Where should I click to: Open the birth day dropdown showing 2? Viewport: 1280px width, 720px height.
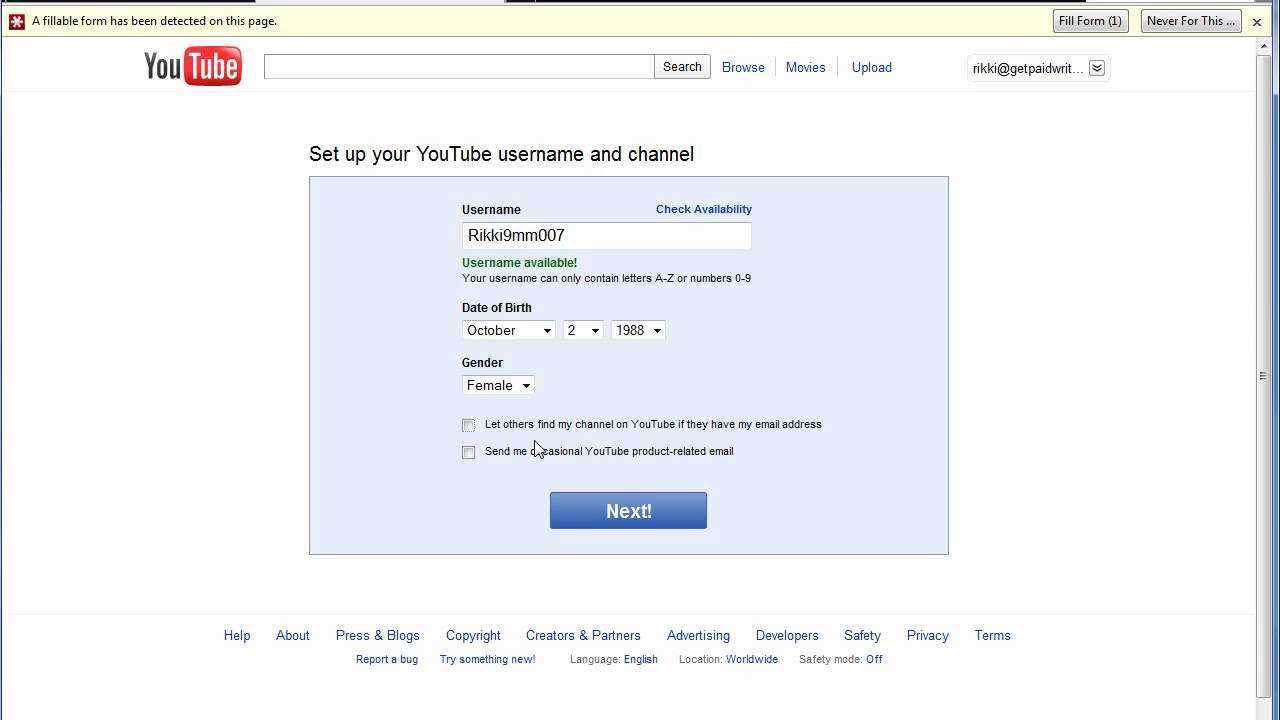point(583,330)
